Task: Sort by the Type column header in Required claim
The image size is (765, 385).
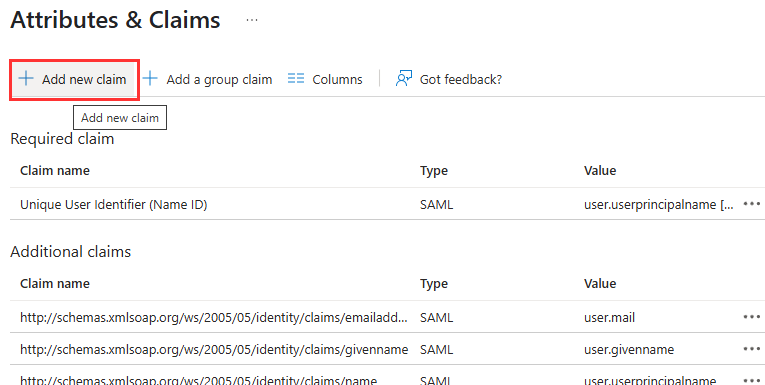Action: tap(434, 171)
